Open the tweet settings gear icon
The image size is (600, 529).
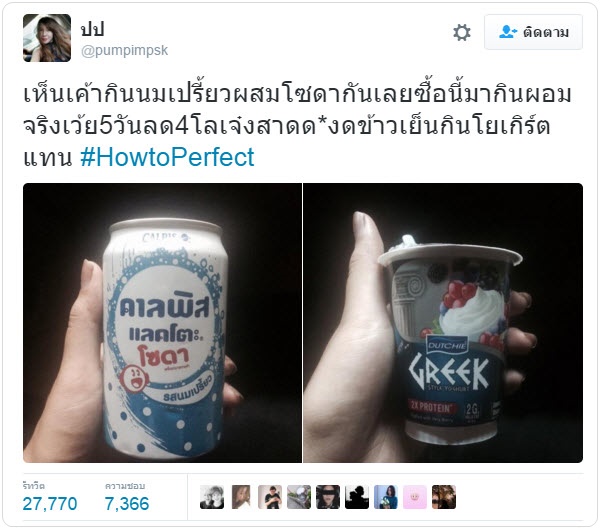(x=462, y=33)
